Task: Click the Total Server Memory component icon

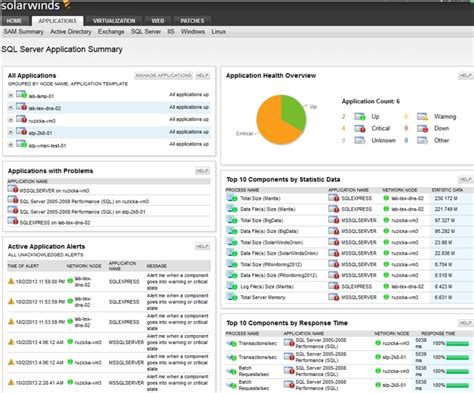Action: (x=232, y=297)
